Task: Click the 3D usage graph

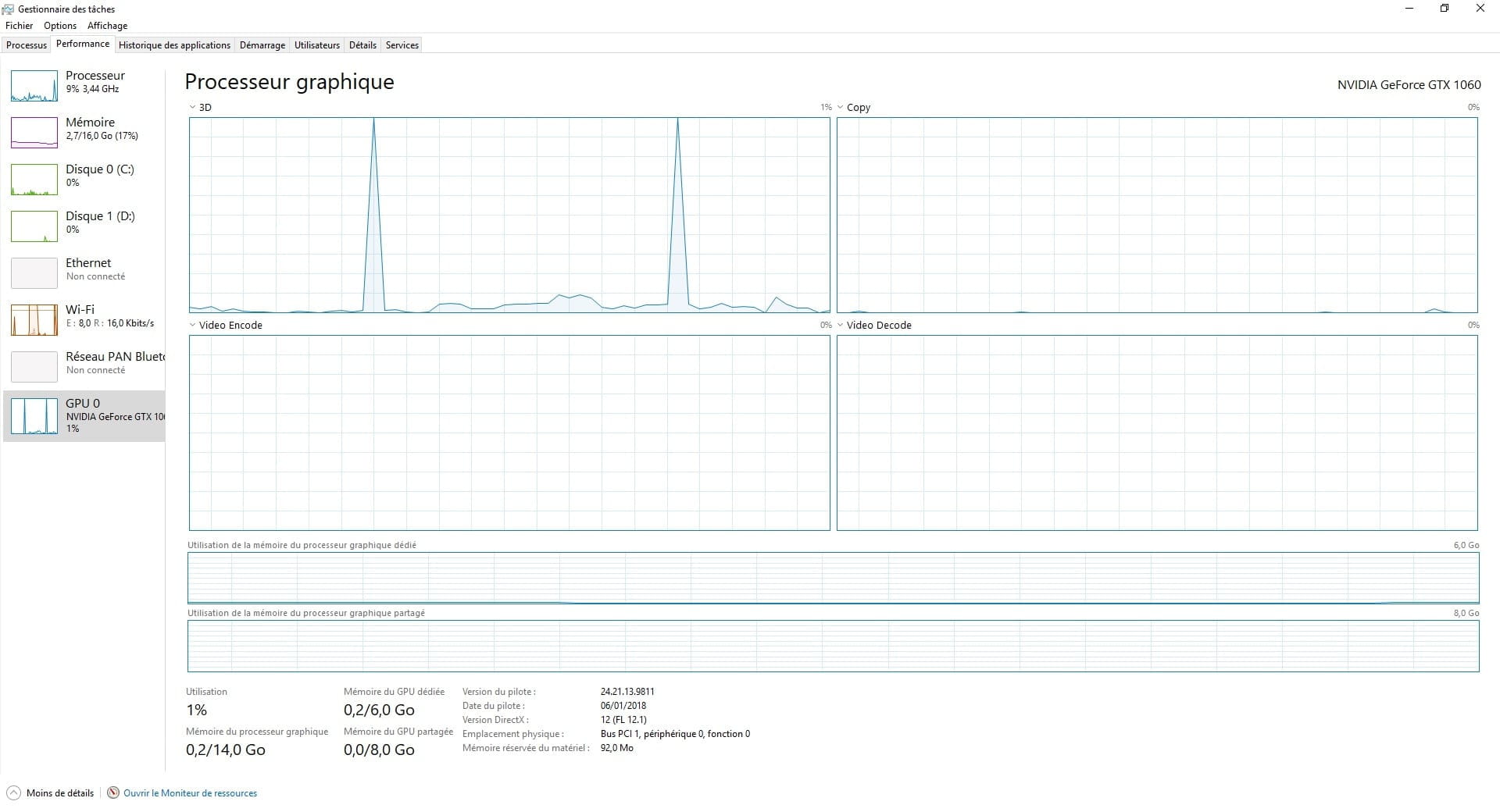Action: tap(509, 215)
